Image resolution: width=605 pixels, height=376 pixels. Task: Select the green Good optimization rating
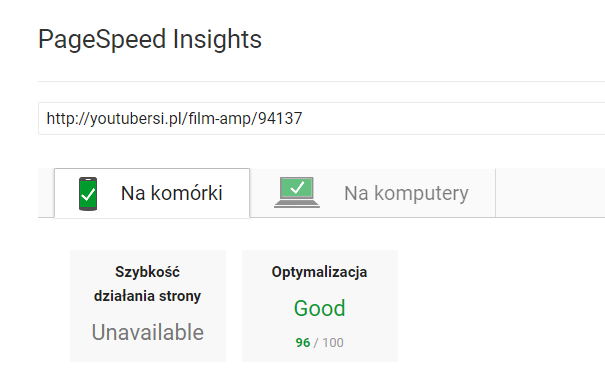[x=319, y=308]
